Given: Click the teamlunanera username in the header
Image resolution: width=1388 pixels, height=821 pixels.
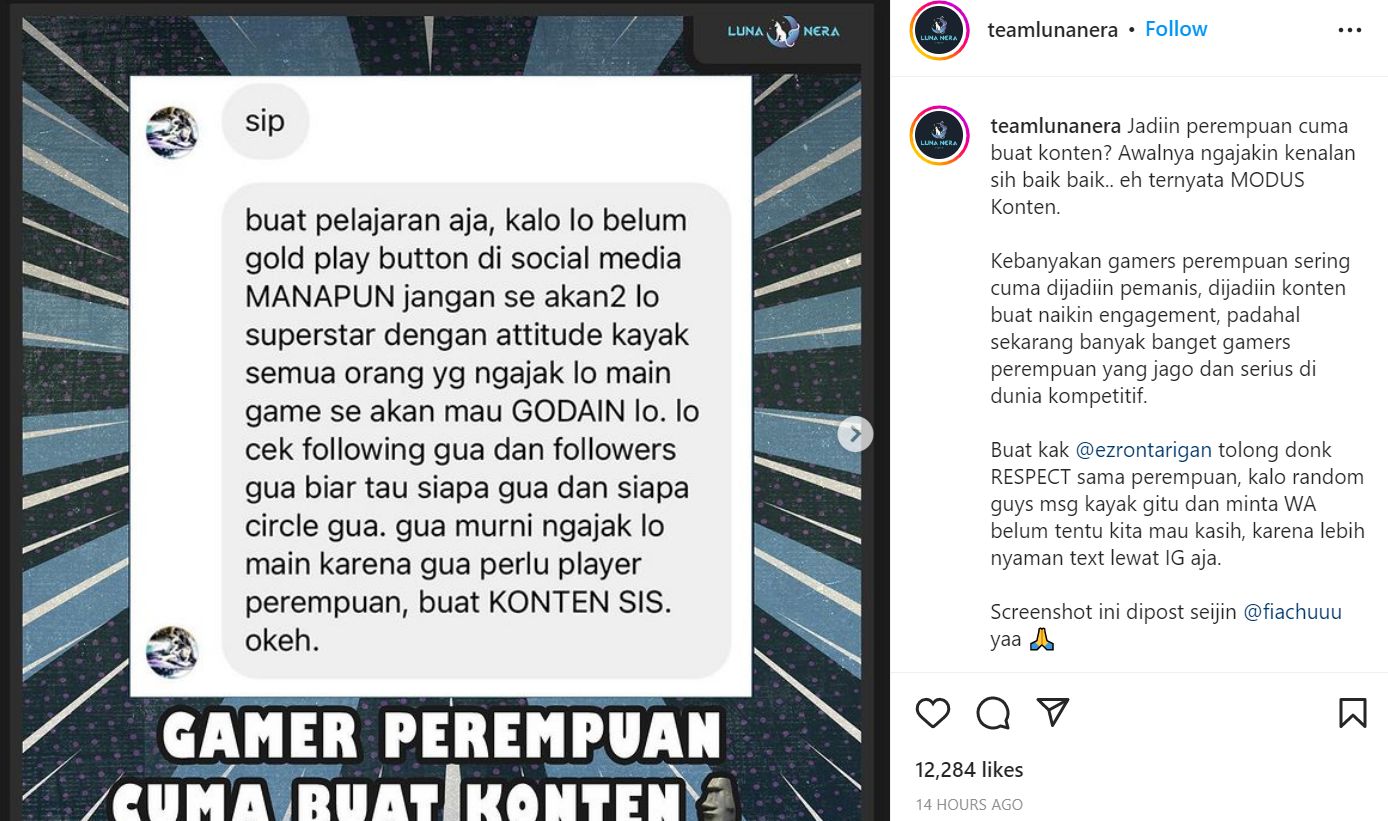Looking at the screenshot, I should pos(1052,30).
